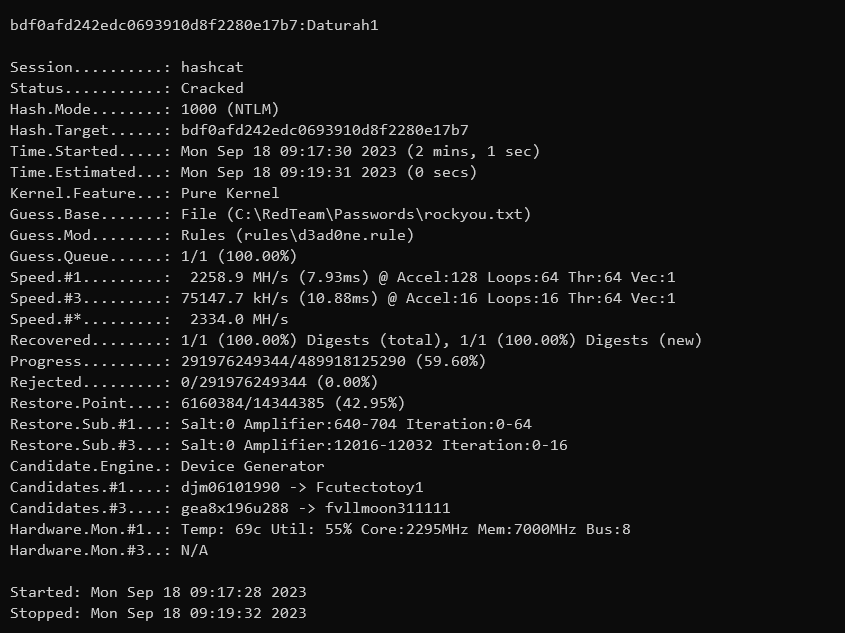845x633 pixels.
Task: Click the Hash.Mode value 1000 (NTLM)
Action: tap(230, 109)
